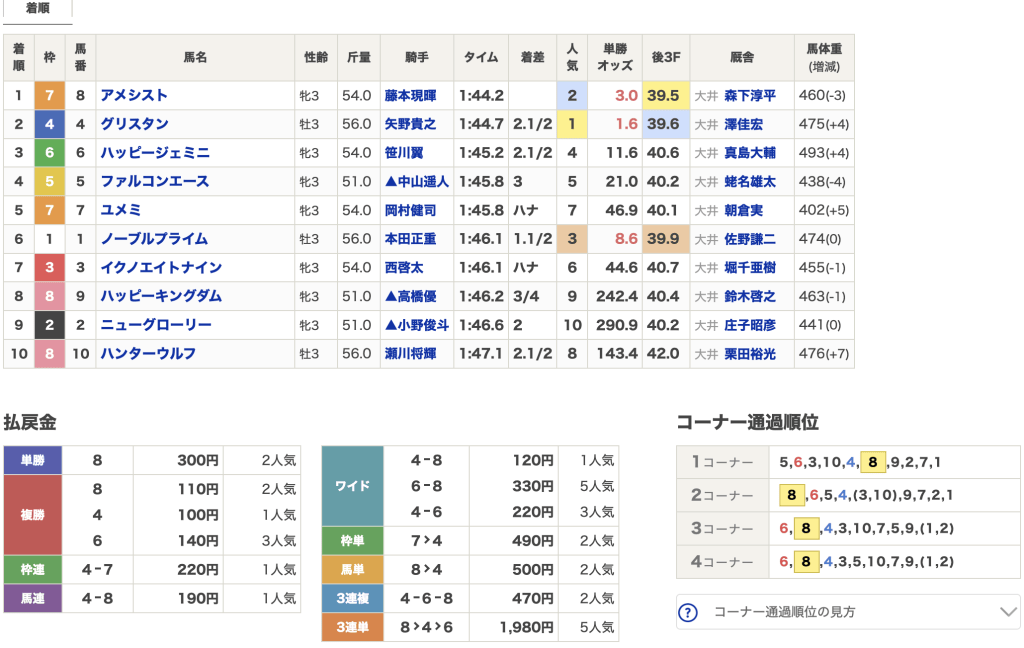Open trainer 栗田裕光 page
The width and height of the screenshot is (1024, 648).
click(750, 354)
